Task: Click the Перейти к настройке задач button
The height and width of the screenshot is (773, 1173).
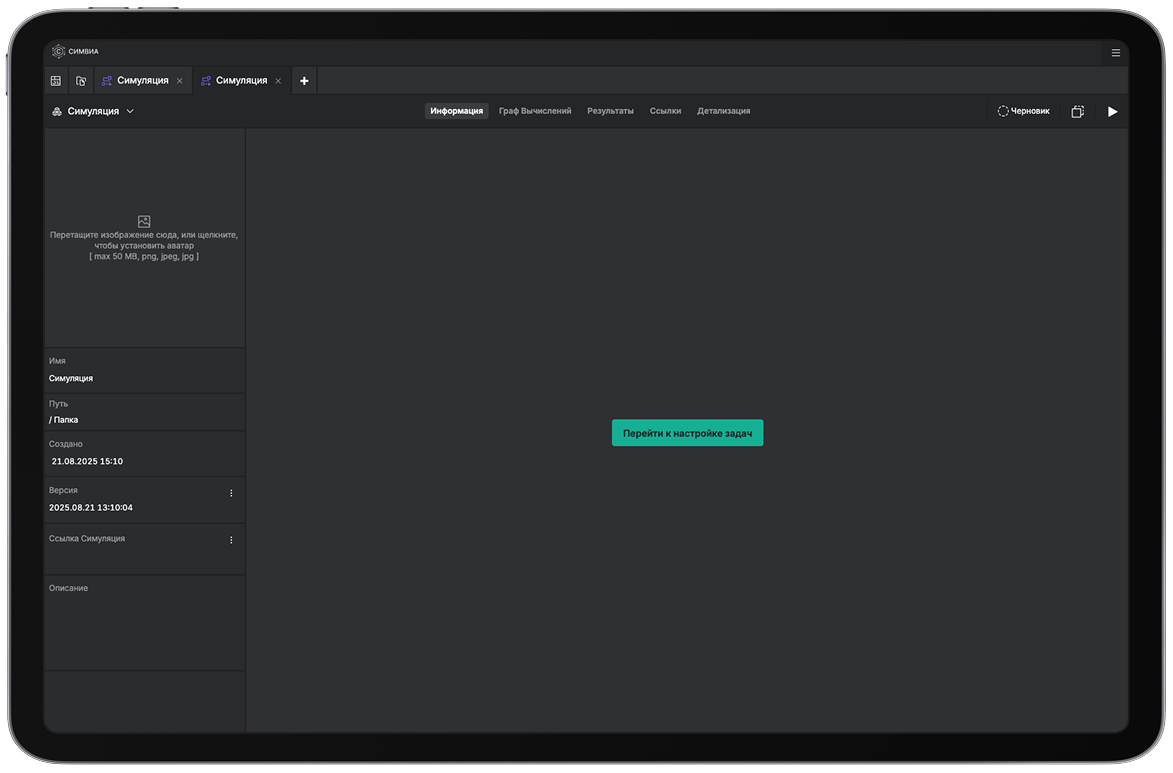Action: tap(687, 433)
